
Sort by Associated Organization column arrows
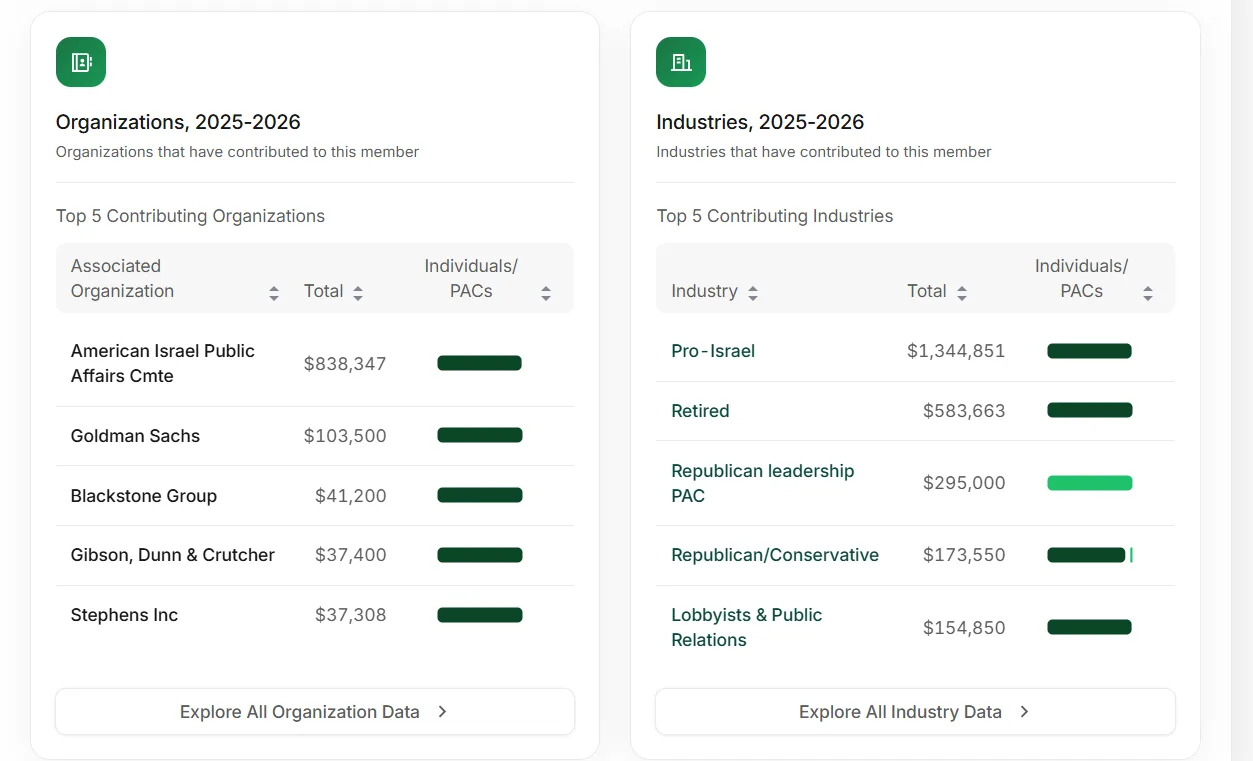click(274, 293)
